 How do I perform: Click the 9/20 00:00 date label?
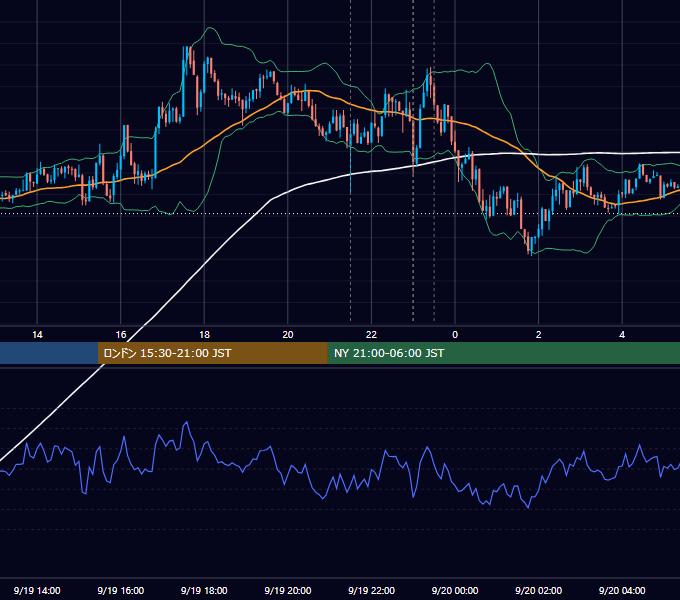455,590
